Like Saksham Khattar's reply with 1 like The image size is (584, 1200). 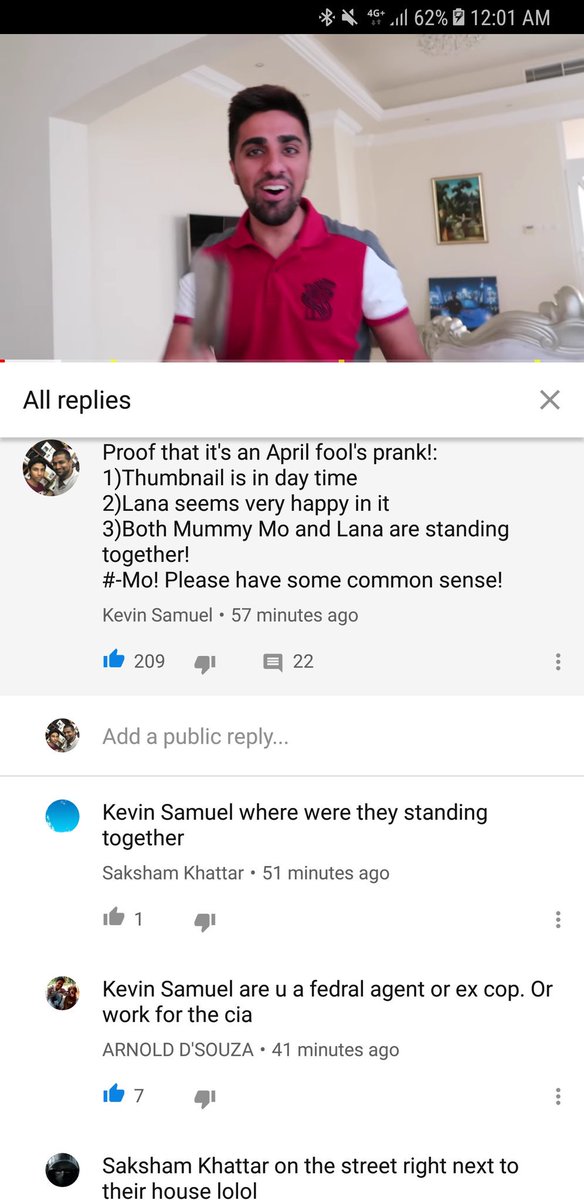[x=114, y=917]
